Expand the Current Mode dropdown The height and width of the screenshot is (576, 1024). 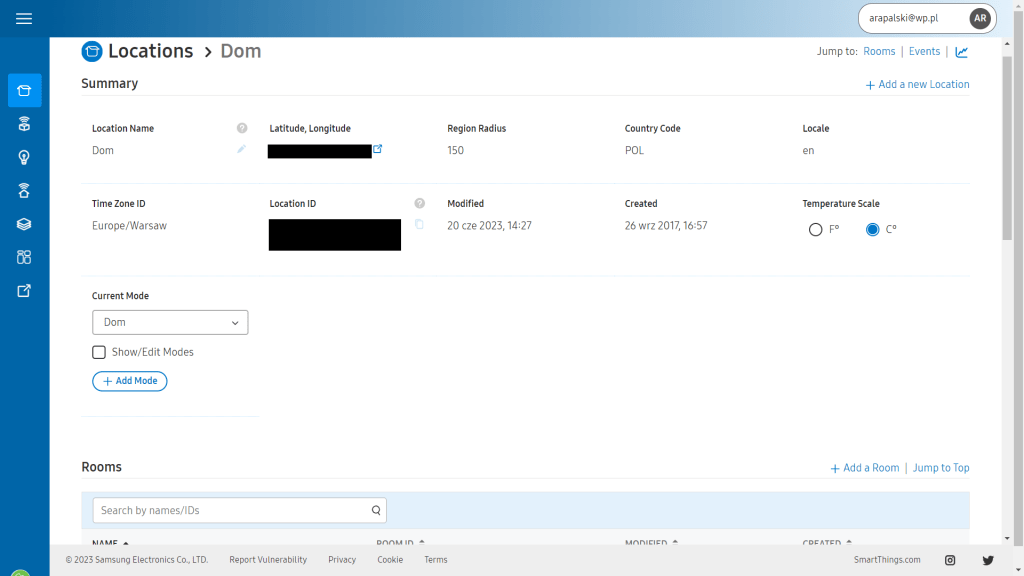(170, 322)
